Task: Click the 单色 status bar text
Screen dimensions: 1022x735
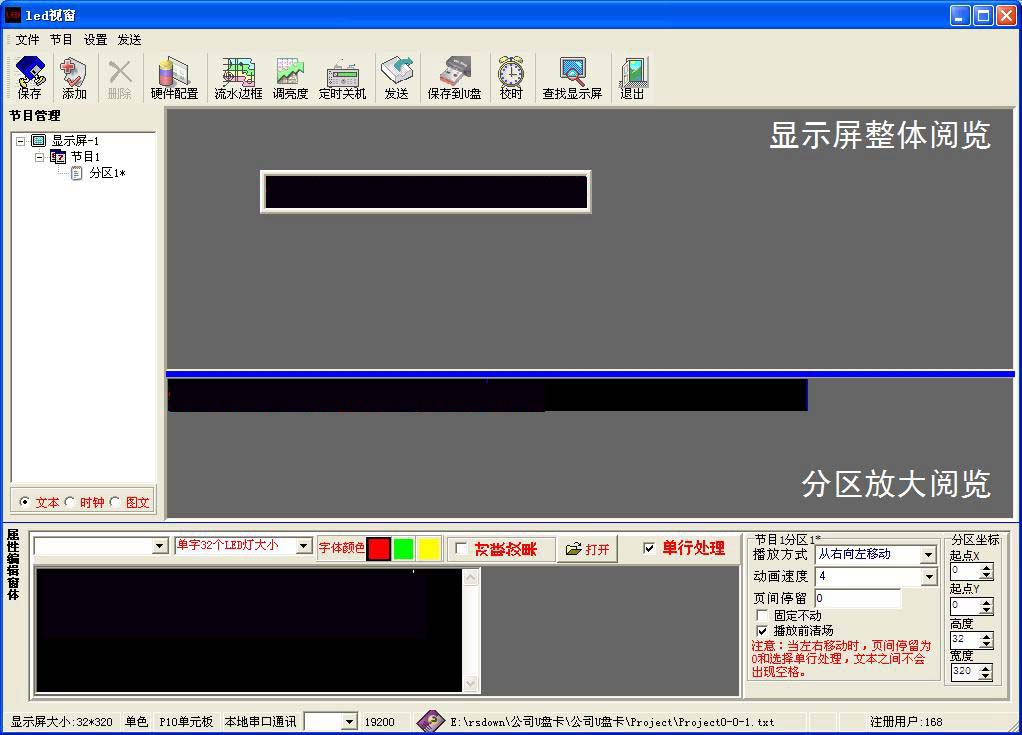Action: (136, 722)
